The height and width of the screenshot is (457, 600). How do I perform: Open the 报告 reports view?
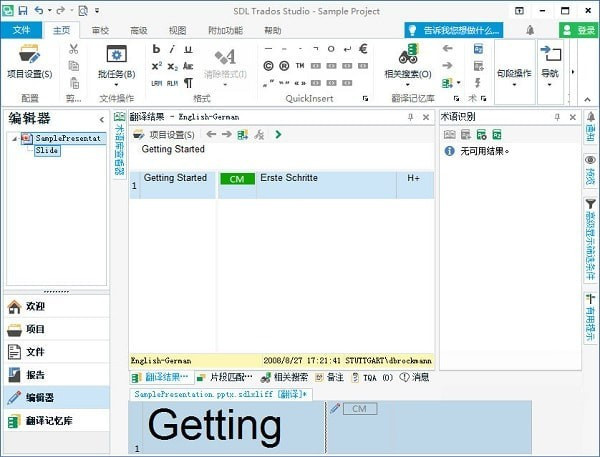pyautogui.click(x=57, y=375)
